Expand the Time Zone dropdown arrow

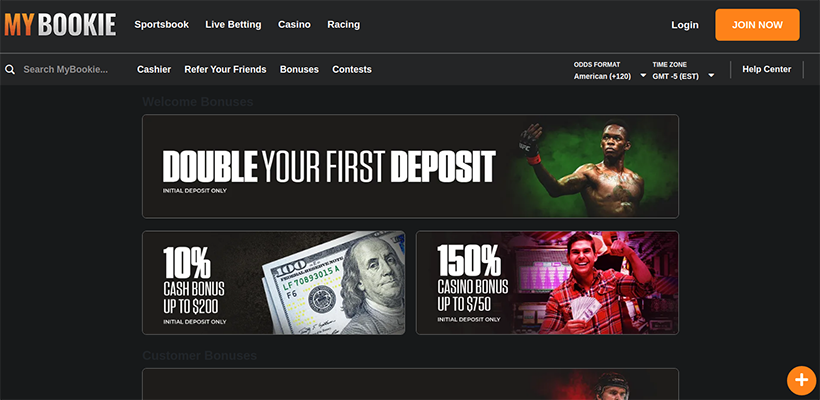[x=711, y=76]
